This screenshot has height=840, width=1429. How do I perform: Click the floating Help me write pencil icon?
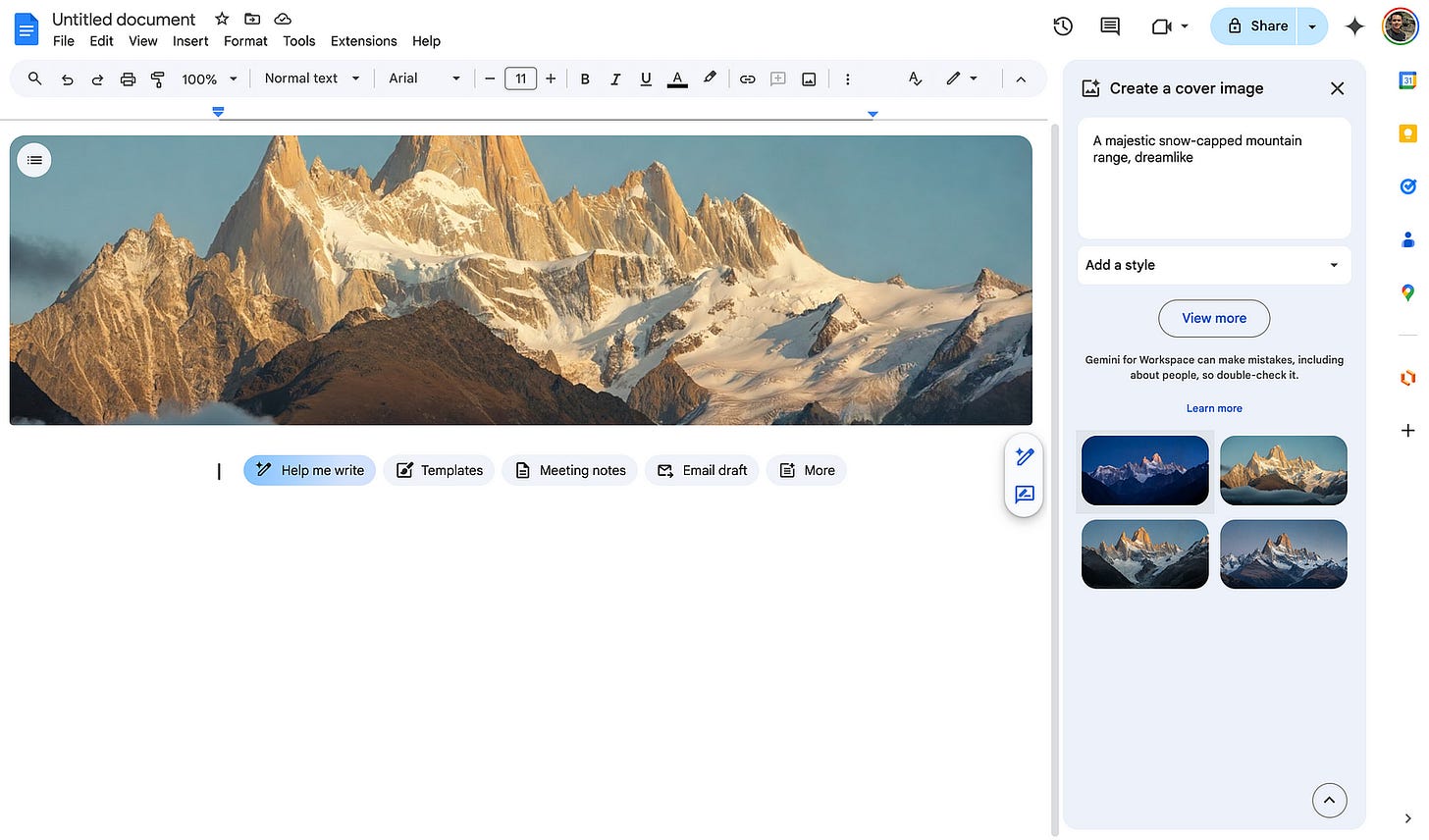[x=1025, y=457]
